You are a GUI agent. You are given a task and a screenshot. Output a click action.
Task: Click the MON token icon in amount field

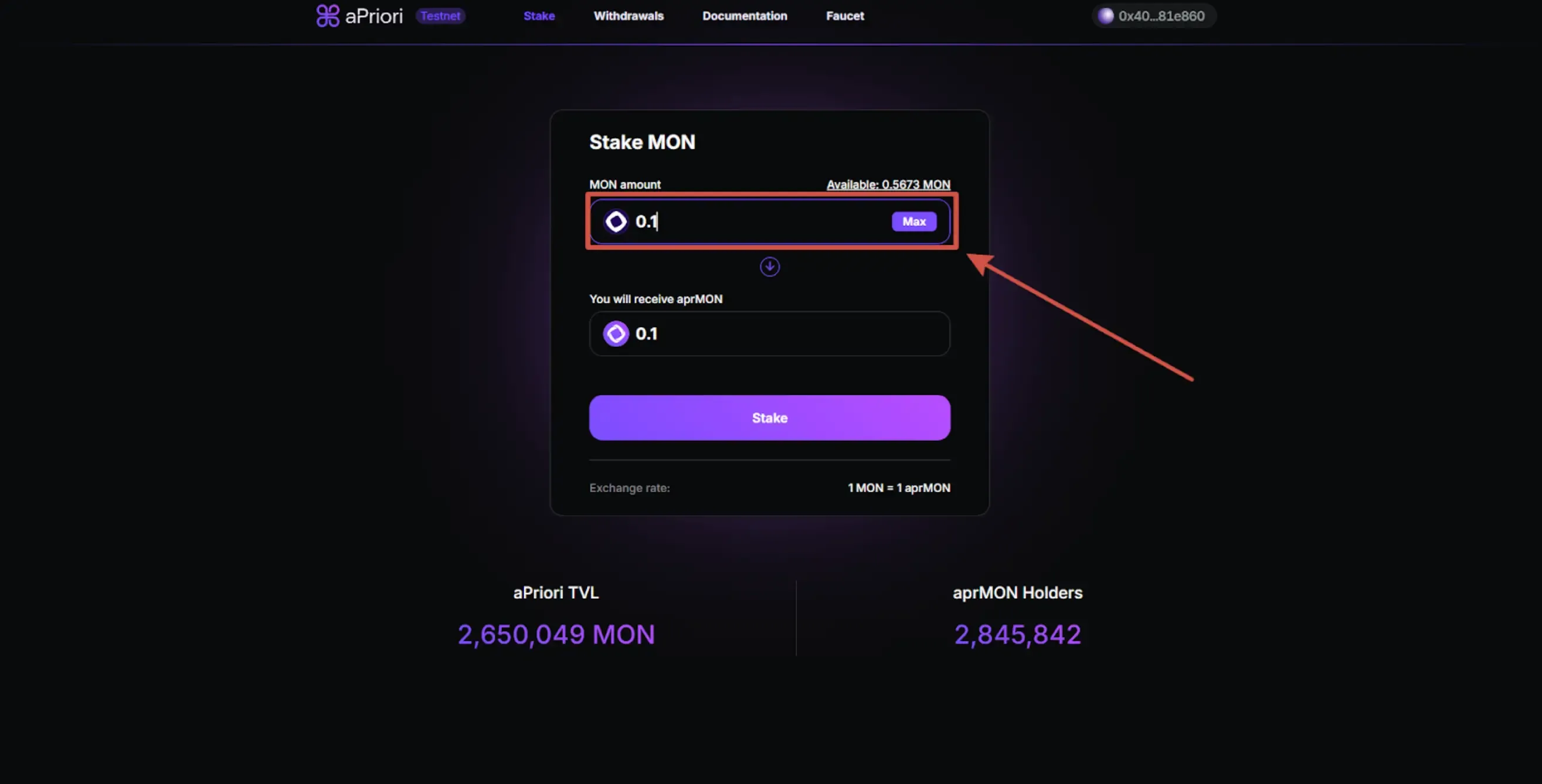click(x=616, y=221)
